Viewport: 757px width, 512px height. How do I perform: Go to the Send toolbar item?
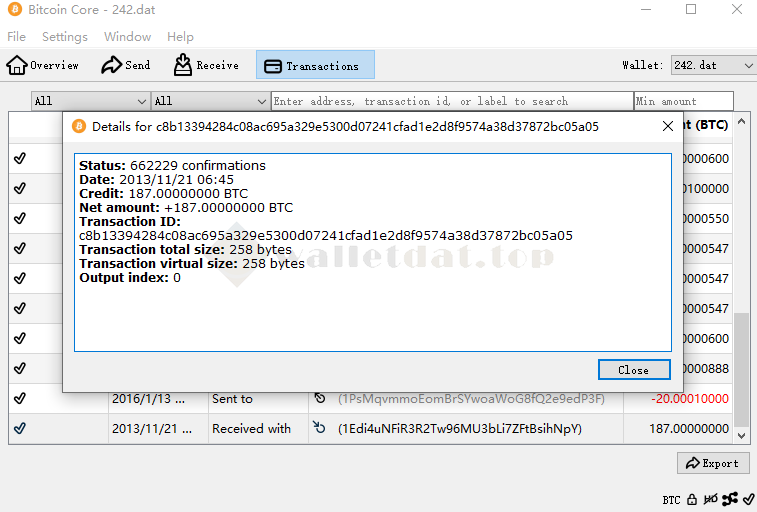(126, 66)
